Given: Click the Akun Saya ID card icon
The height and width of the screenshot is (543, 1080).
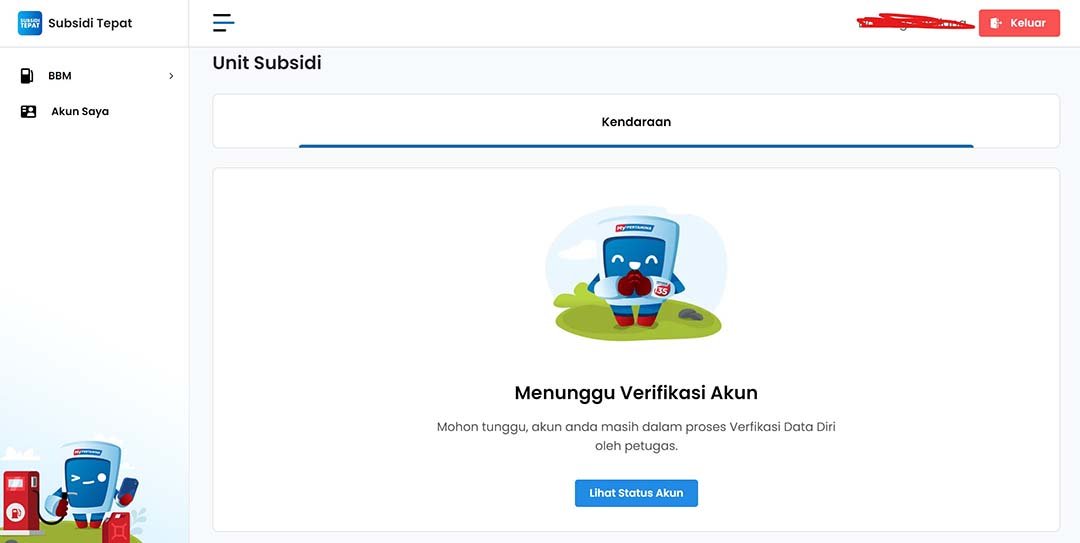Looking at the screenshot, I should tap(28, 112).
